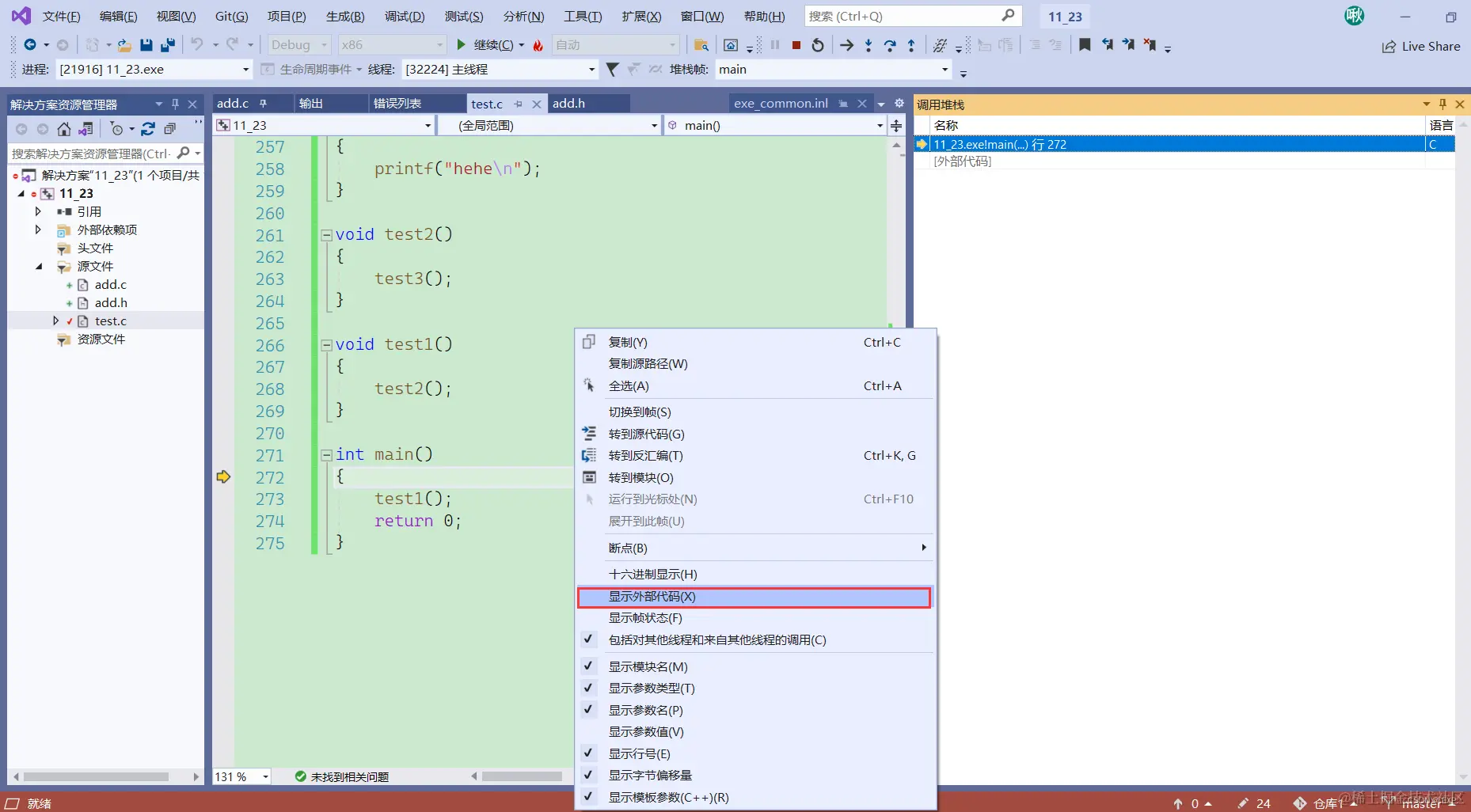Click the Show Next Statement arrow
Screen dimensions: 1471x812
point(847,45)
